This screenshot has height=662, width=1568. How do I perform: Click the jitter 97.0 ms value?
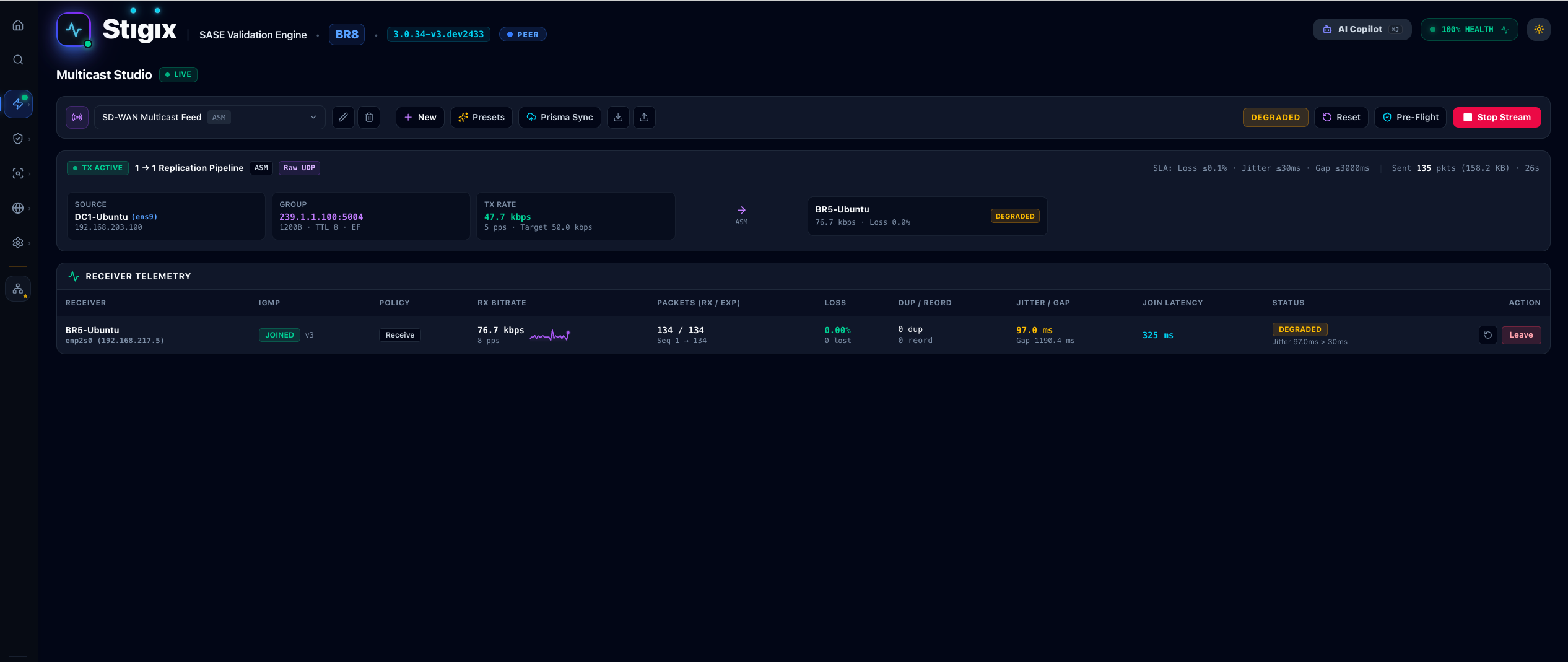point(1034,330)
